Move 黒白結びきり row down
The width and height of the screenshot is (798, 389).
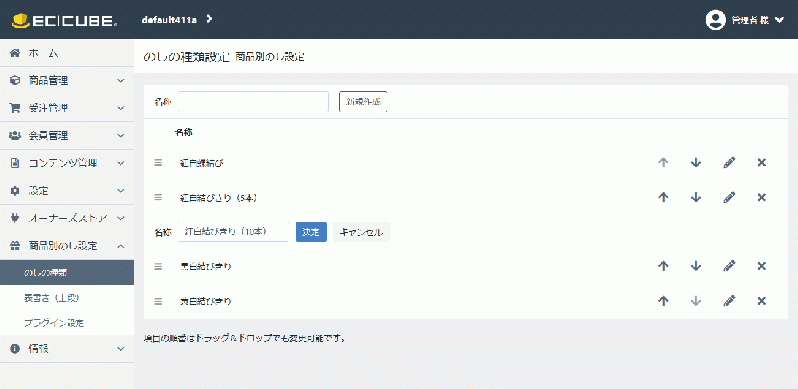[x=696, y=266]
